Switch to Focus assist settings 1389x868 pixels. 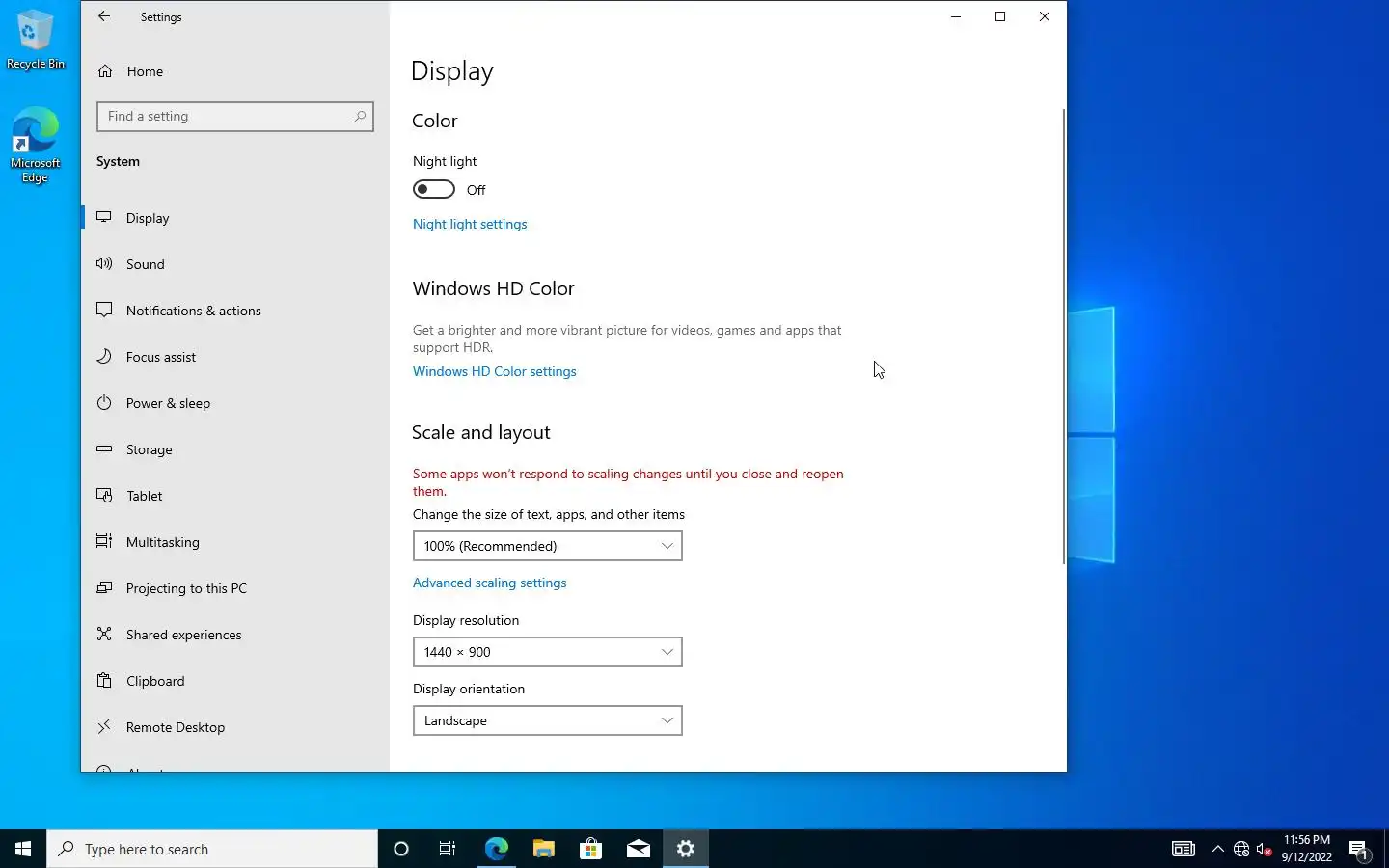(x=235, y=357)
